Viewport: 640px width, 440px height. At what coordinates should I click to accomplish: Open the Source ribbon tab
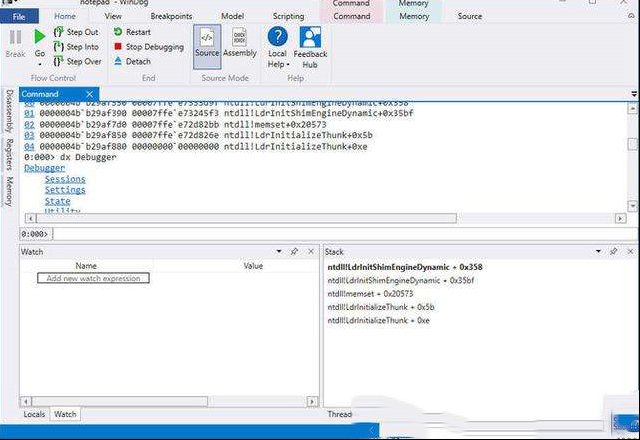(x=469, y=16)
